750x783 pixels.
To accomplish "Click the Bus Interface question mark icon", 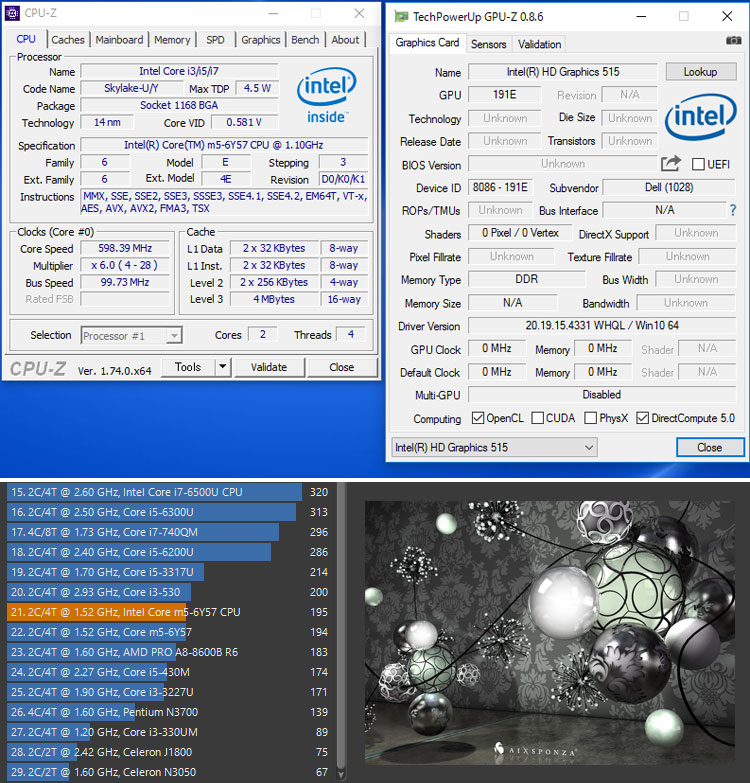I will [733, 210].
